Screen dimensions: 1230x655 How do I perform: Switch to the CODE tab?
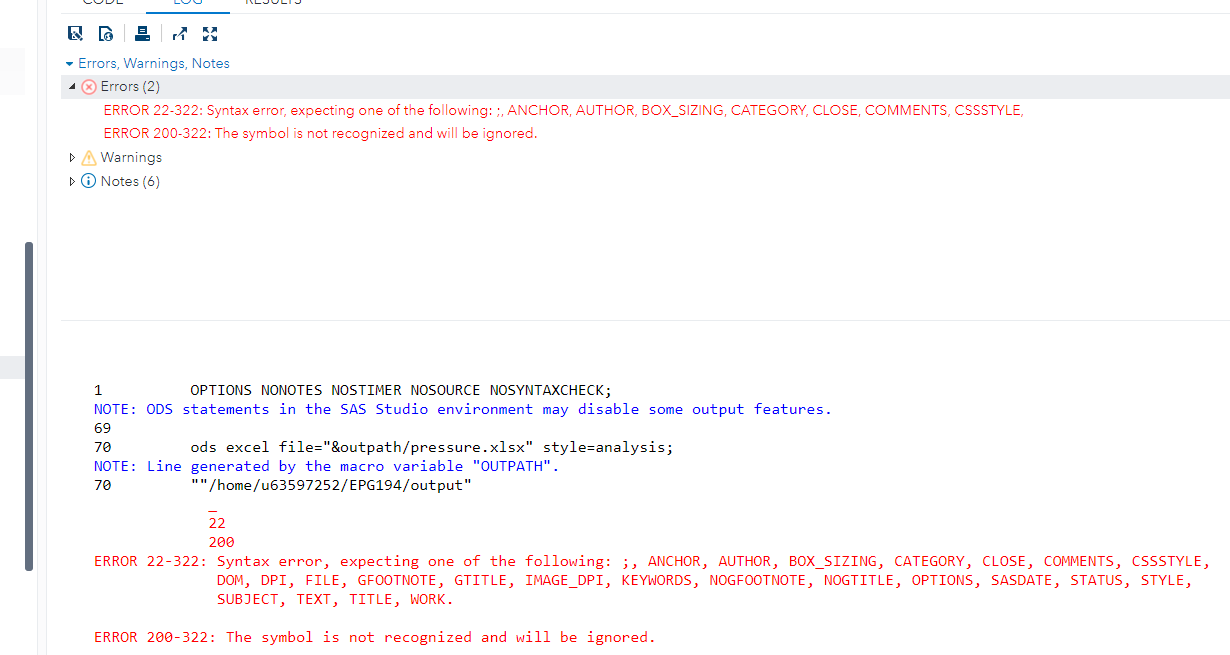(103, 3)
